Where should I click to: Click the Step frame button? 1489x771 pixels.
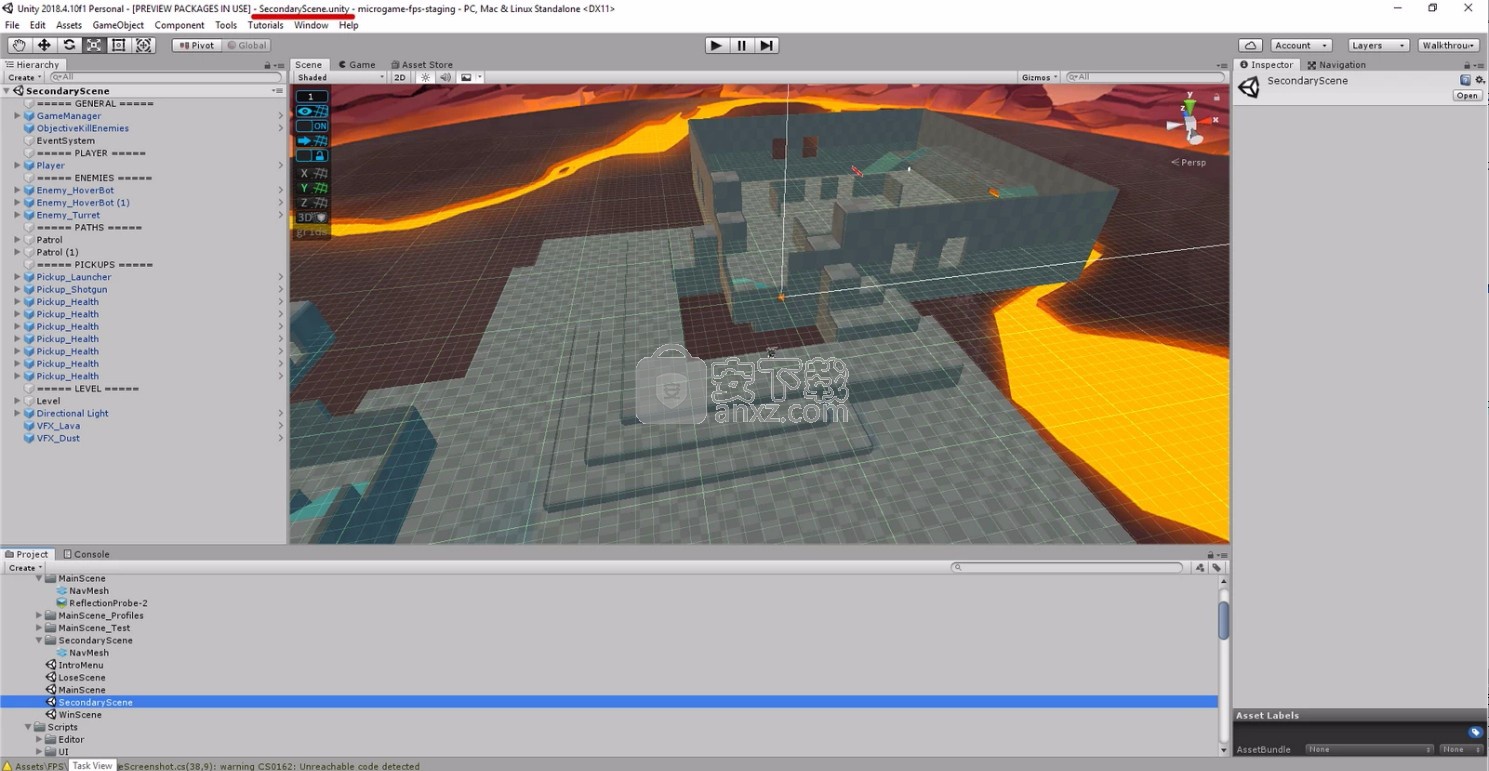(766, 45)
